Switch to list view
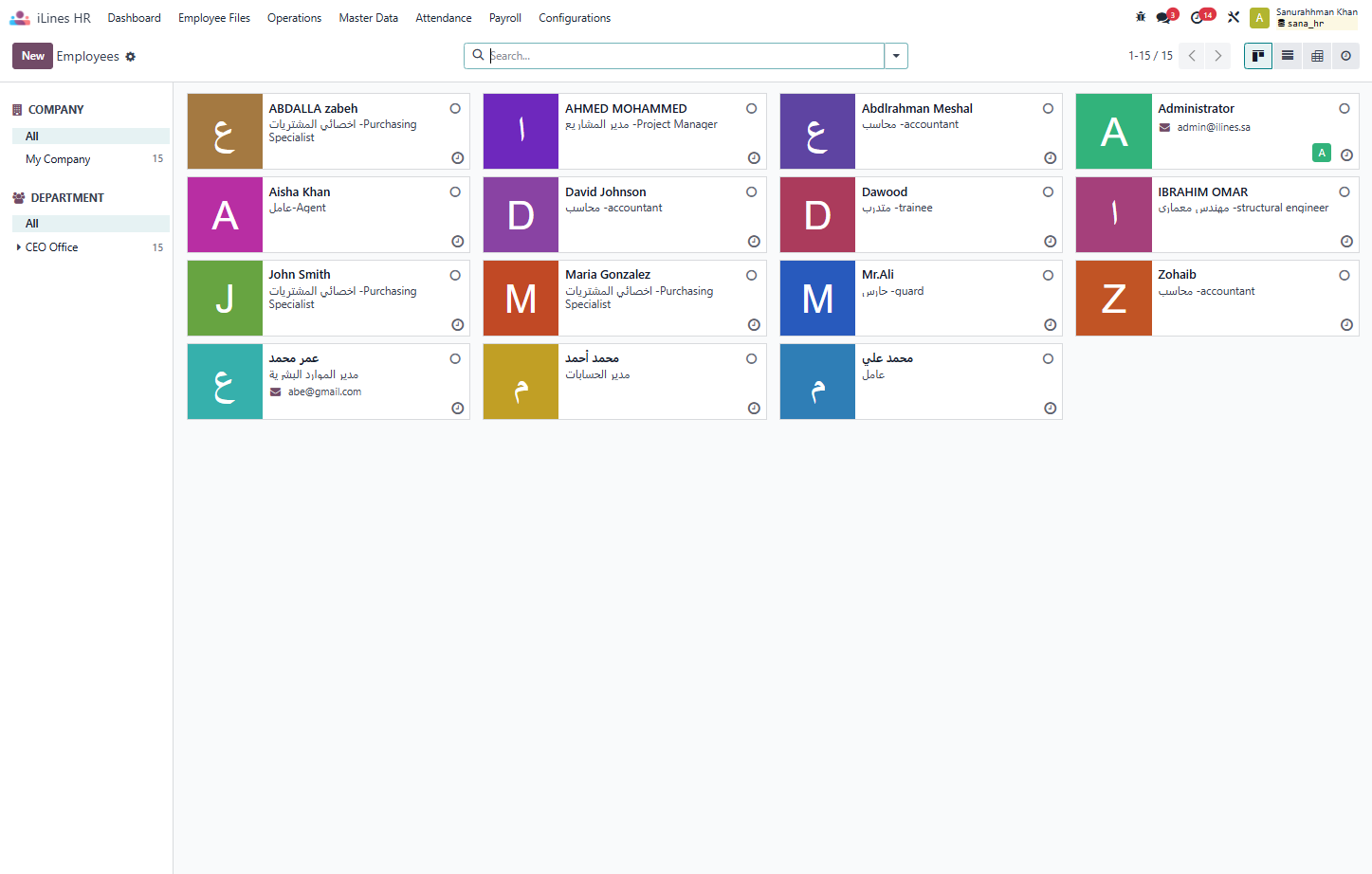This screenshot has width=1372, height=874. pos(1288,56)
